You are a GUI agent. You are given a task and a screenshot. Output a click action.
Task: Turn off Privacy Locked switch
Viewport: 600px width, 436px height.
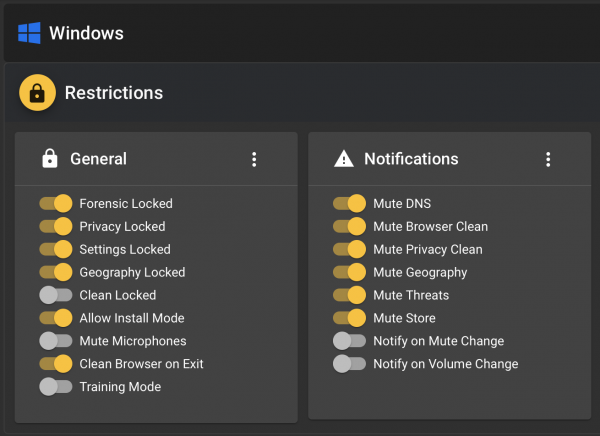click(56, 226)
